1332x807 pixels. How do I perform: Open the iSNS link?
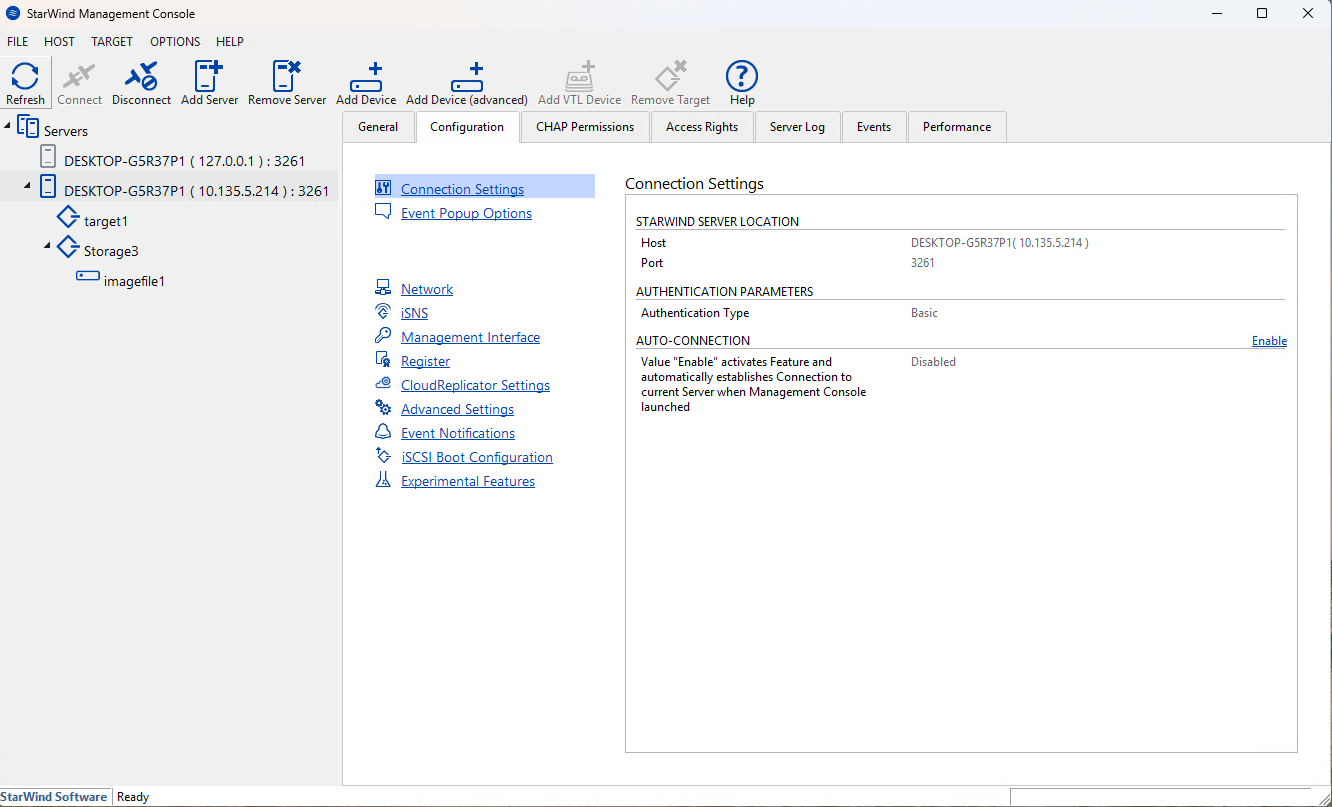coord(414,313)
